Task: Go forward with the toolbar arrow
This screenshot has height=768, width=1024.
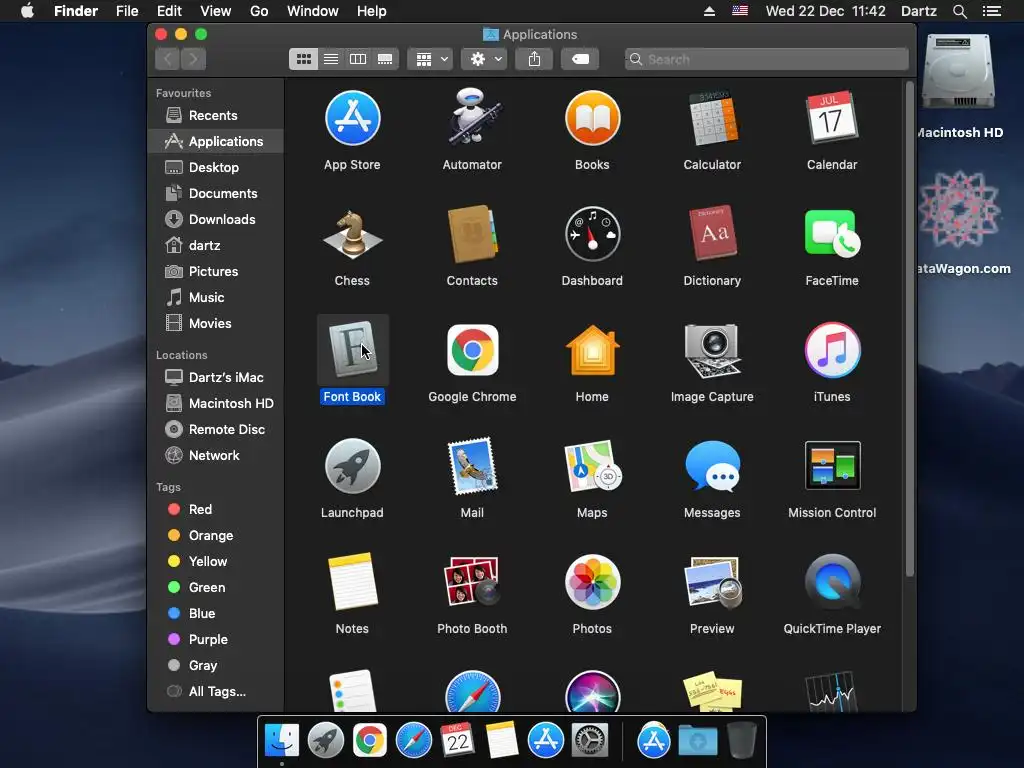Action: click(193, 59)
